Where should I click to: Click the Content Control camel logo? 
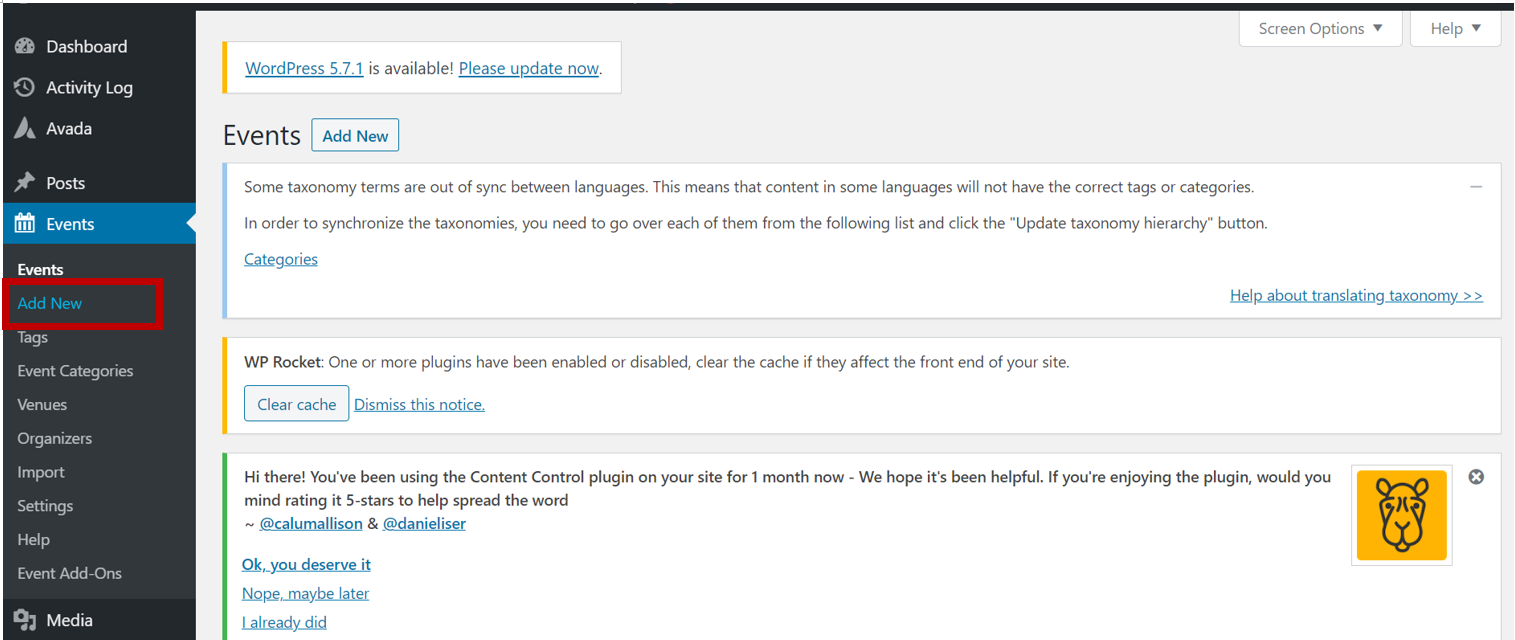[1401, 515]
